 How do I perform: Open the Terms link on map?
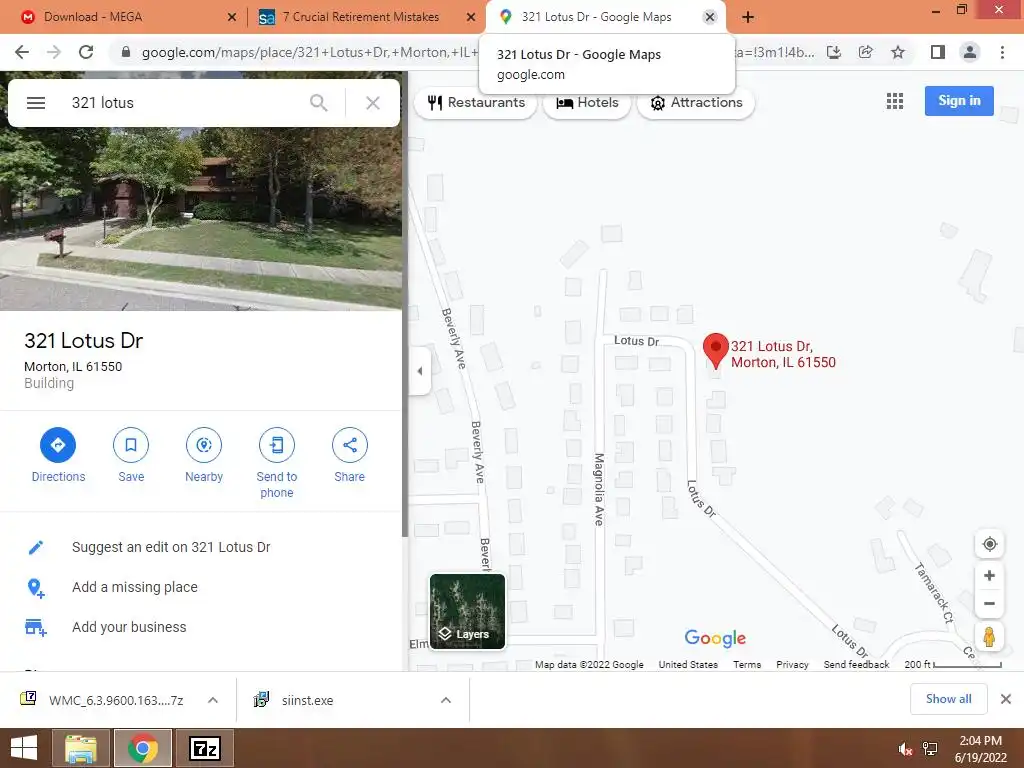pos(747,664)
